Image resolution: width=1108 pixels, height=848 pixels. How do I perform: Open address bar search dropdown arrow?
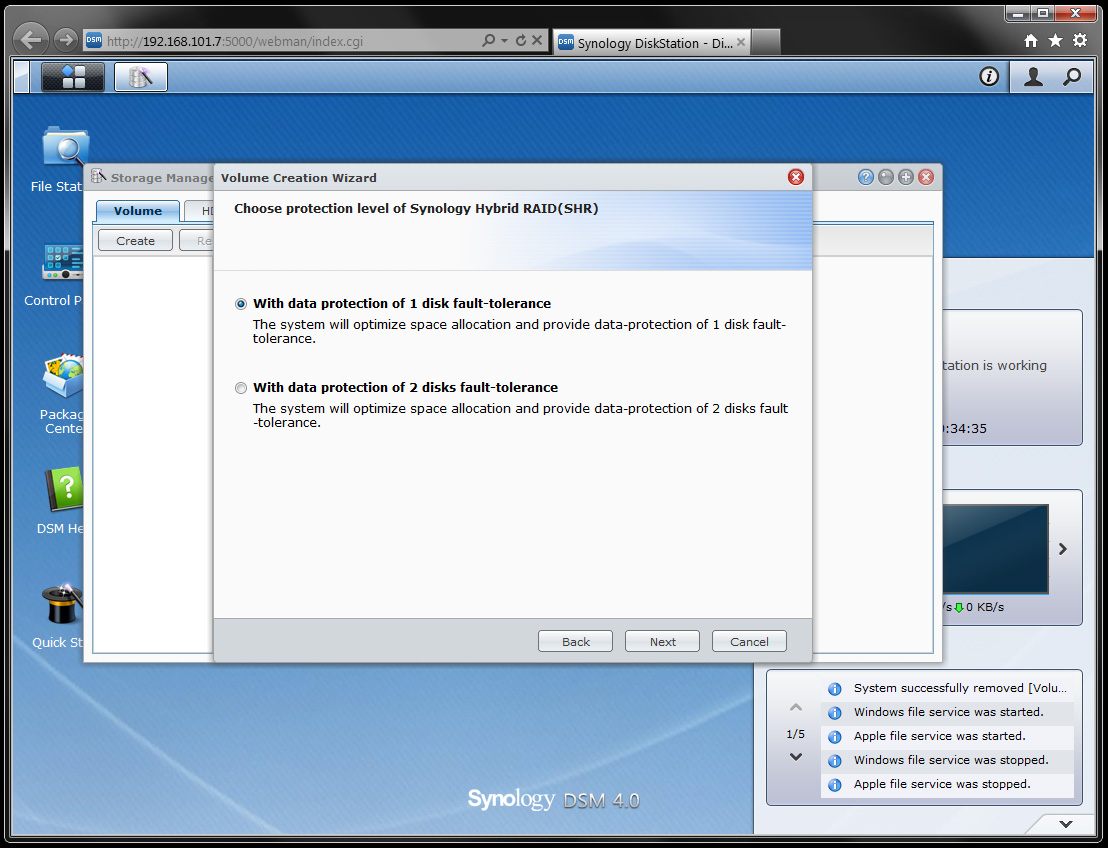pyautogui.click(x=504, y=40)
